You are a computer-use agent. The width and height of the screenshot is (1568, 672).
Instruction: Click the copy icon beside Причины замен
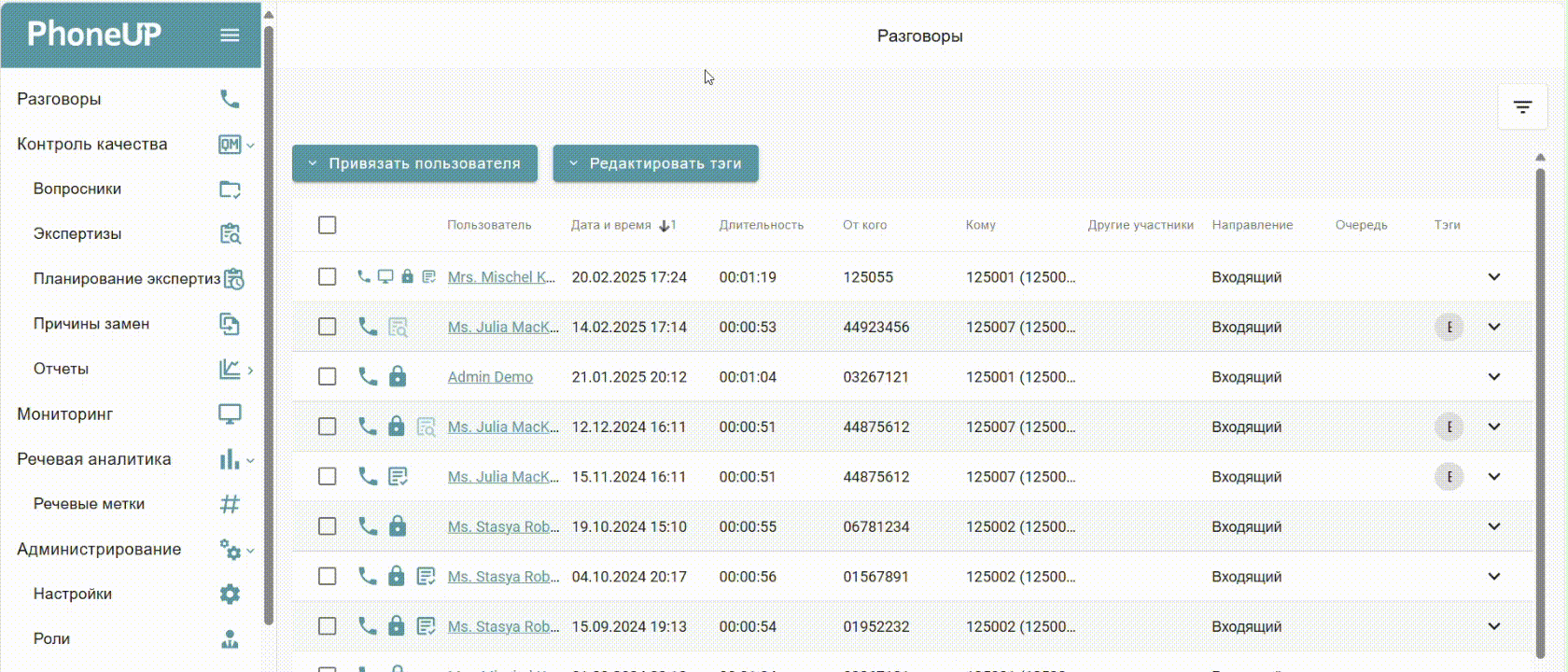point(230,324)
